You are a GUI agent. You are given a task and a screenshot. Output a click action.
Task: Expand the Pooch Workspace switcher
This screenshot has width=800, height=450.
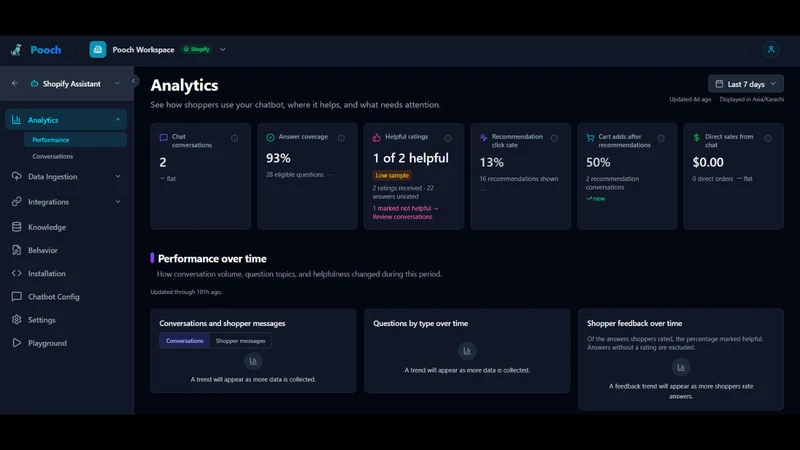click(x=222, y=49)
